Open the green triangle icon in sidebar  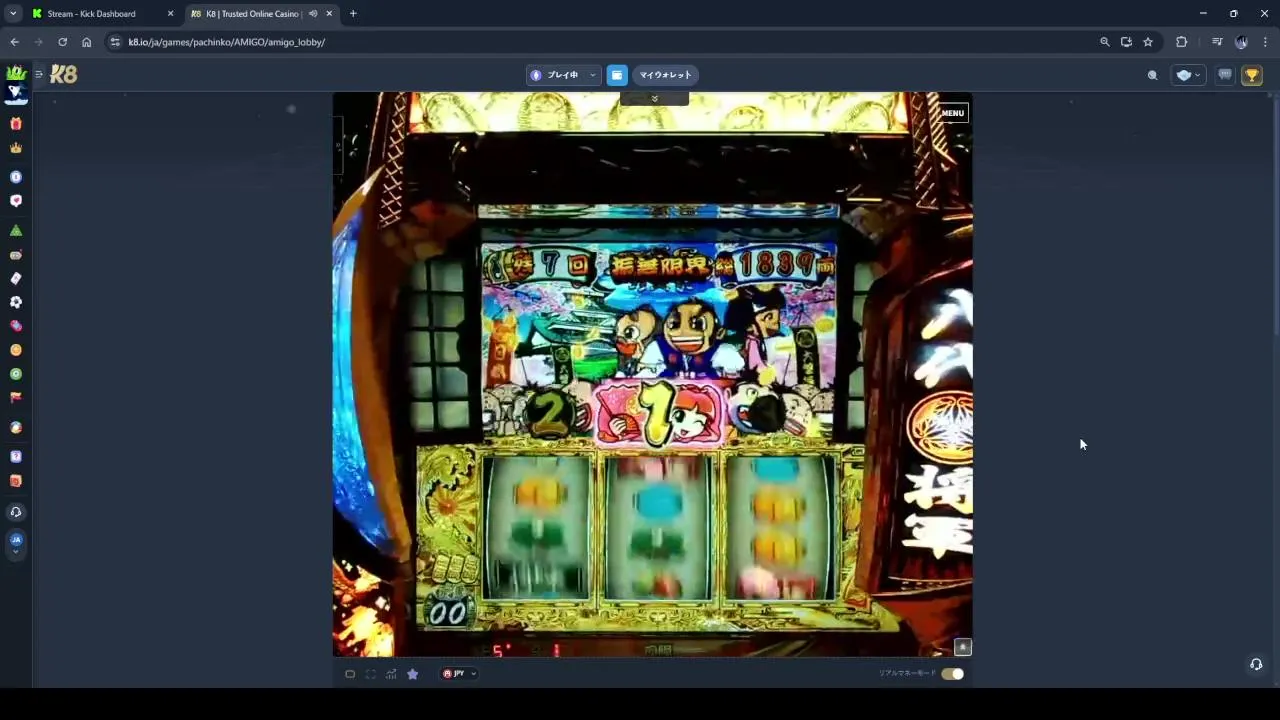tap(16, 230)
